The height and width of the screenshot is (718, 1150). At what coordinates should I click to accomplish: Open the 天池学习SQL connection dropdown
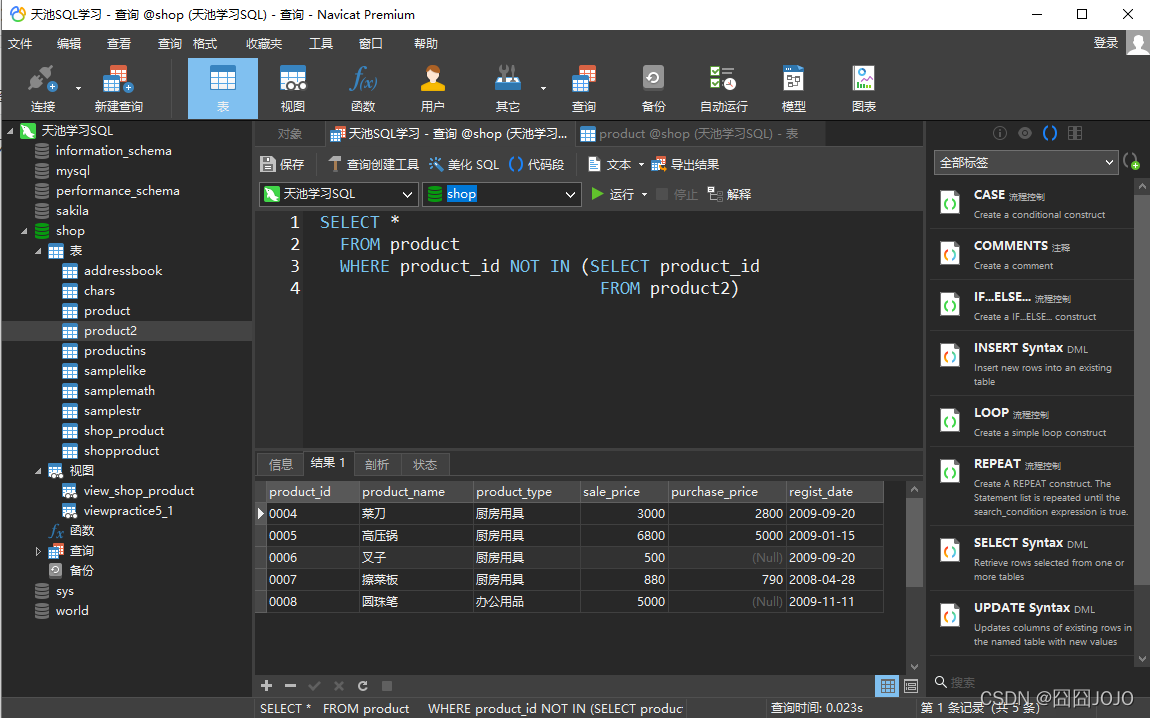(339, 194)
